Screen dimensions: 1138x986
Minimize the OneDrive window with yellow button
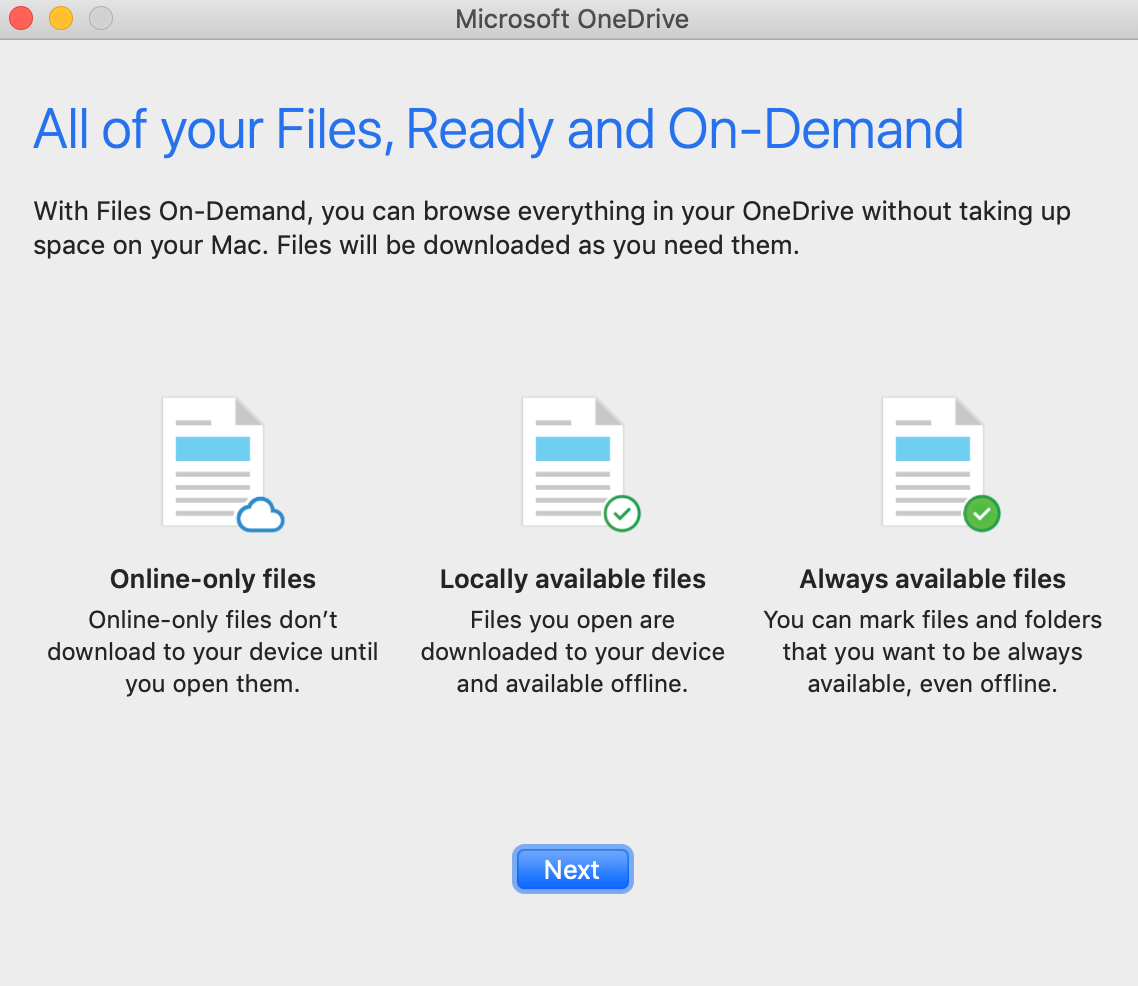tap(61, 18)
